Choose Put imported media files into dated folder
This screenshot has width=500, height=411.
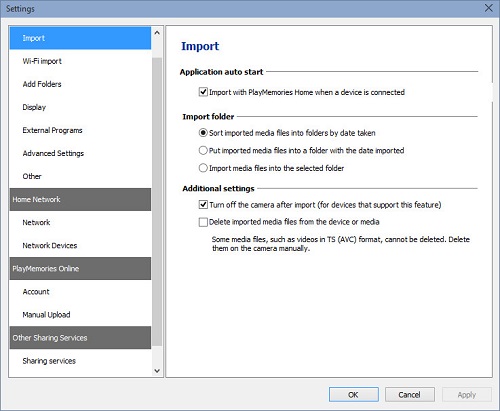point(203,150)
